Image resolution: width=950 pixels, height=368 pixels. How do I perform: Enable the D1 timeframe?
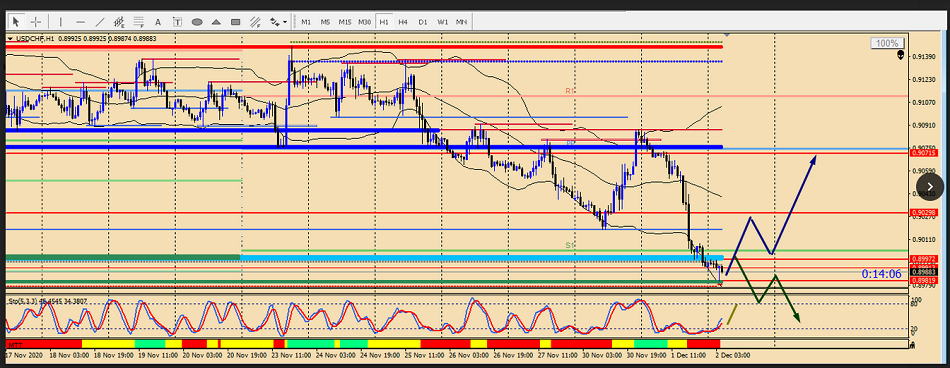[x=423, y=22]
